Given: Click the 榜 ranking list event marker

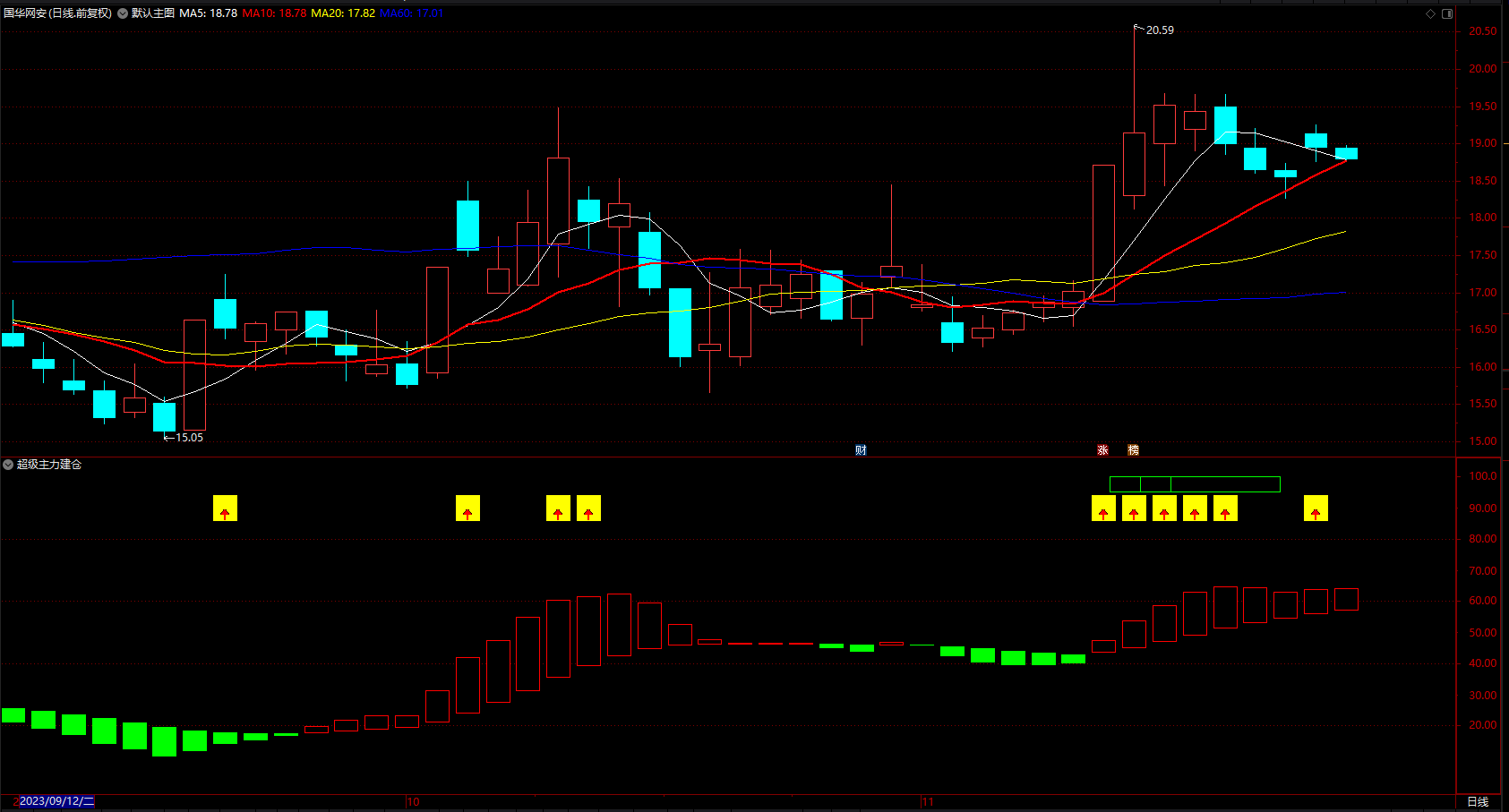Looking at the screenshot, I should [x=1133, y=450].
